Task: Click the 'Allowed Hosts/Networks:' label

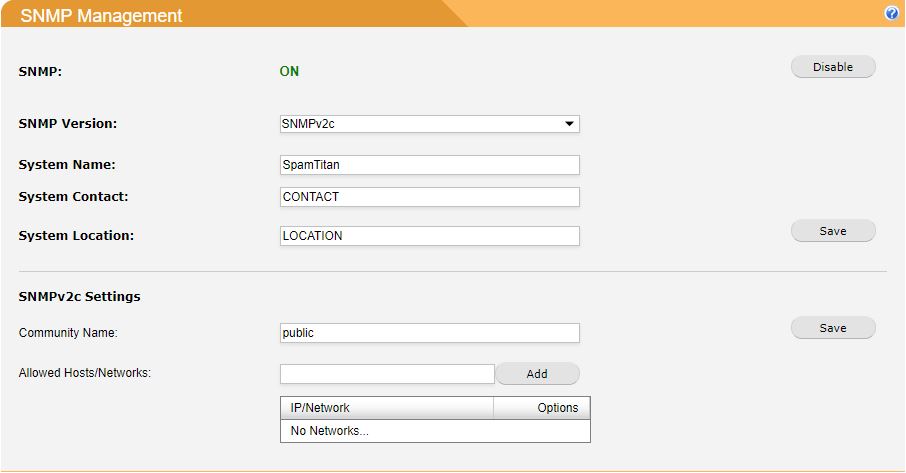Action: (85, 373)
